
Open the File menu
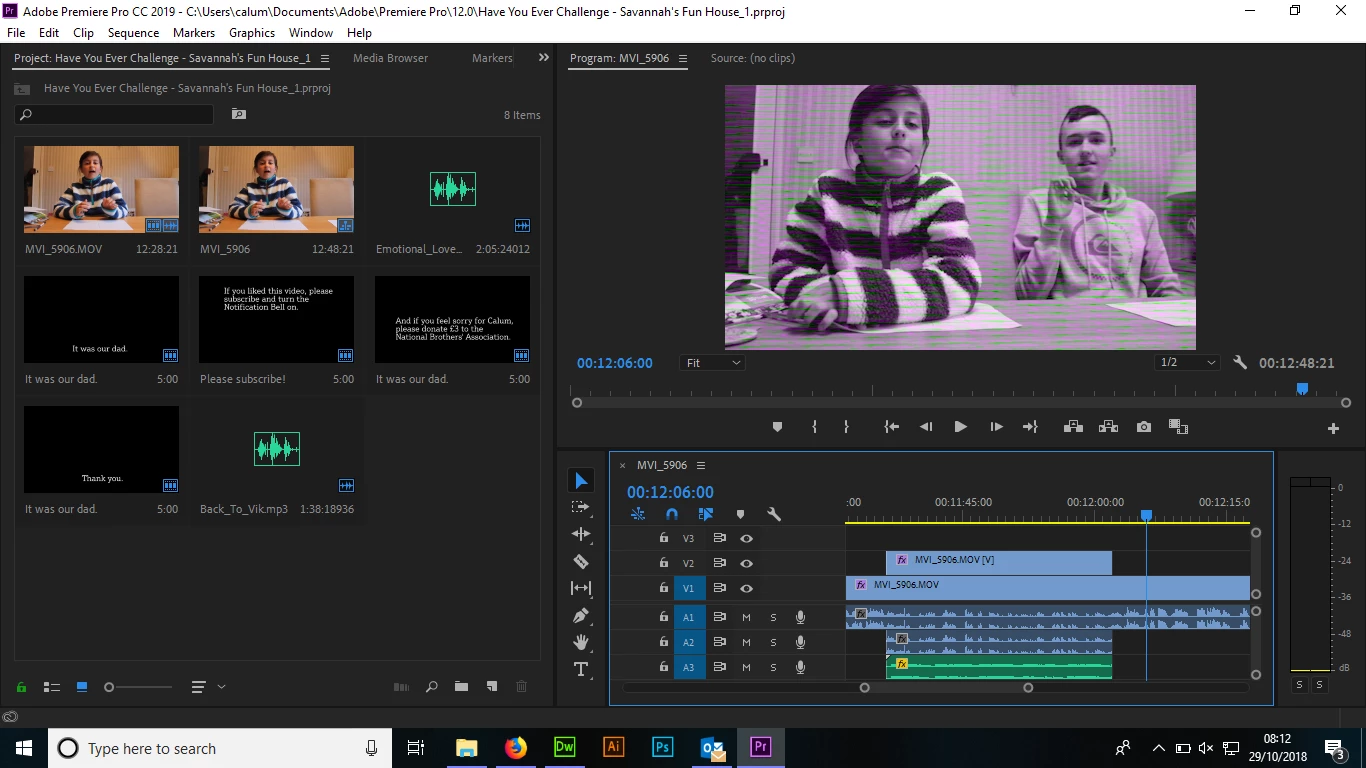click(x=16, y=33)
